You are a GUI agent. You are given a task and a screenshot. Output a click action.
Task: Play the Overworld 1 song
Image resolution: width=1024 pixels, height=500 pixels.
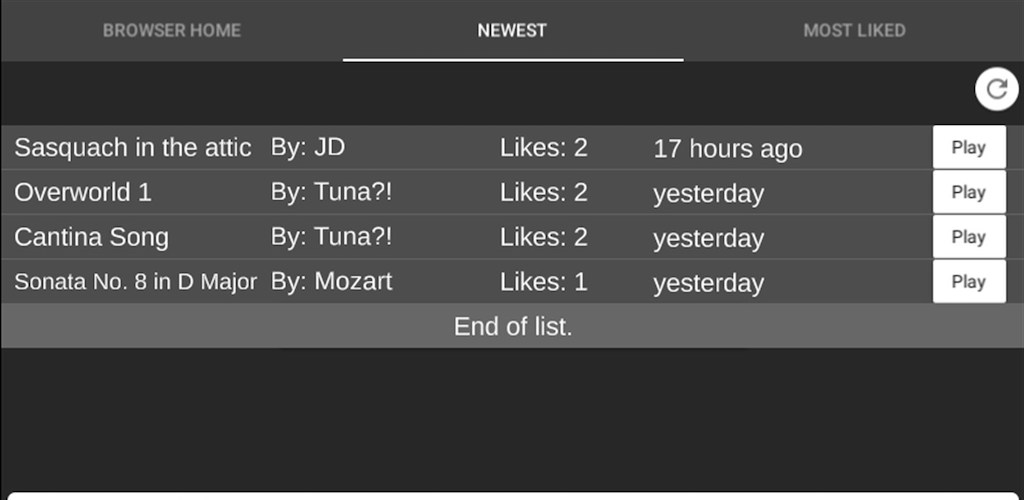[x=968, y=192]
